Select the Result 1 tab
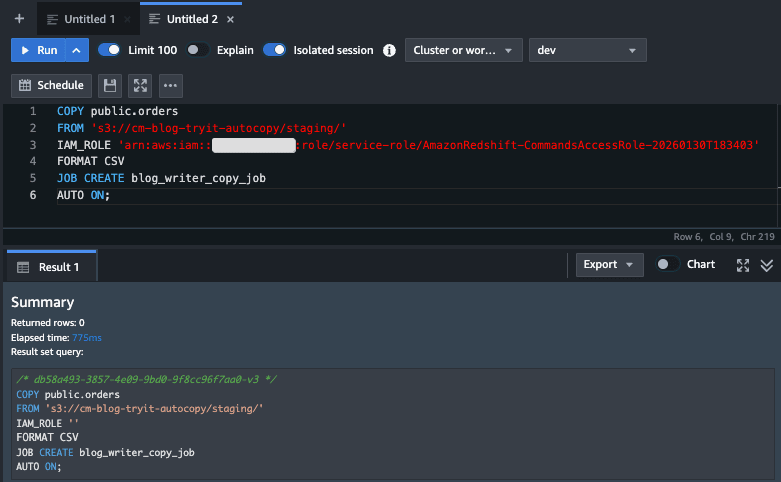The image size is (781, 482). click(52, 267)
